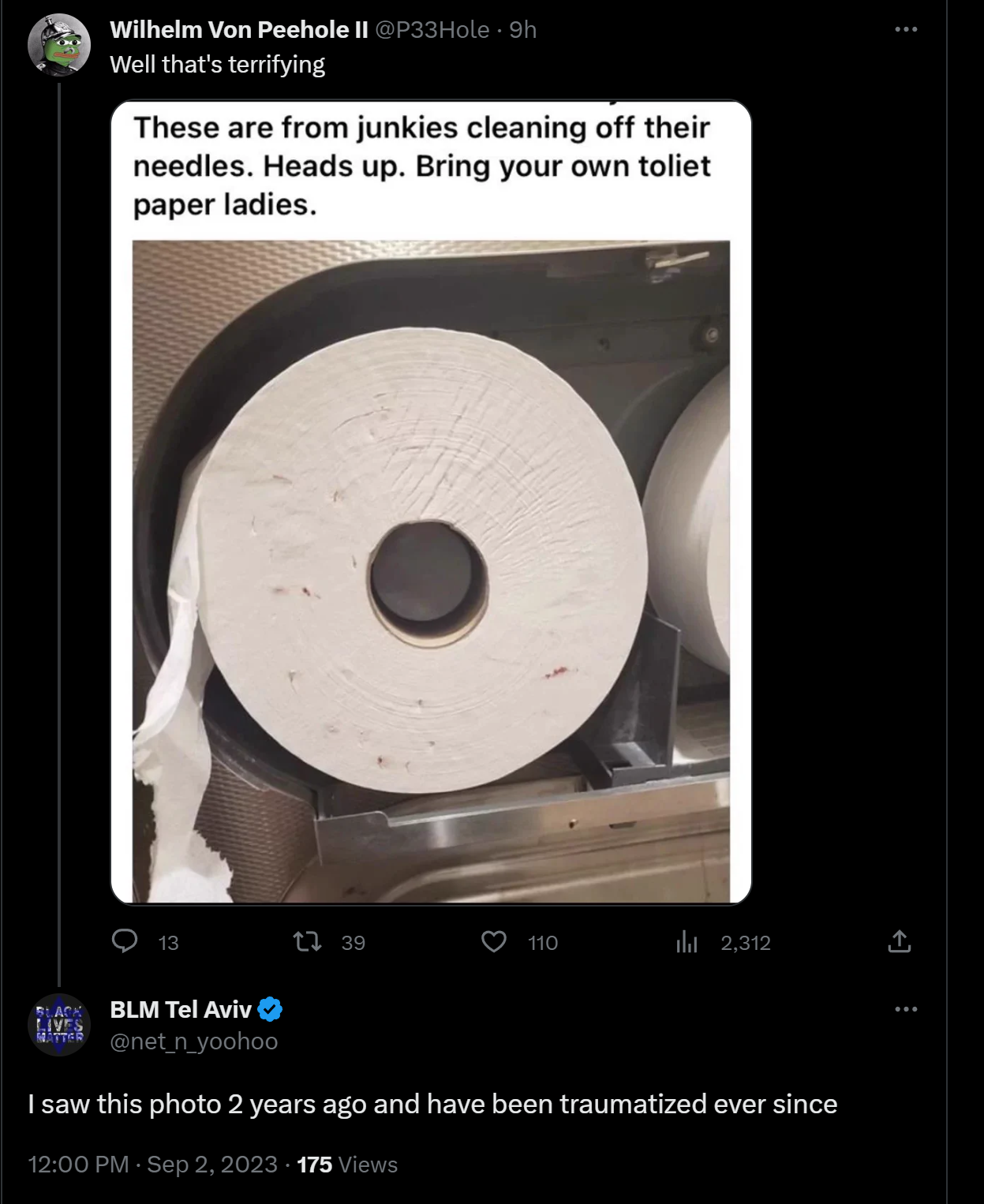Click the blue verified badge

[270, 1009]
